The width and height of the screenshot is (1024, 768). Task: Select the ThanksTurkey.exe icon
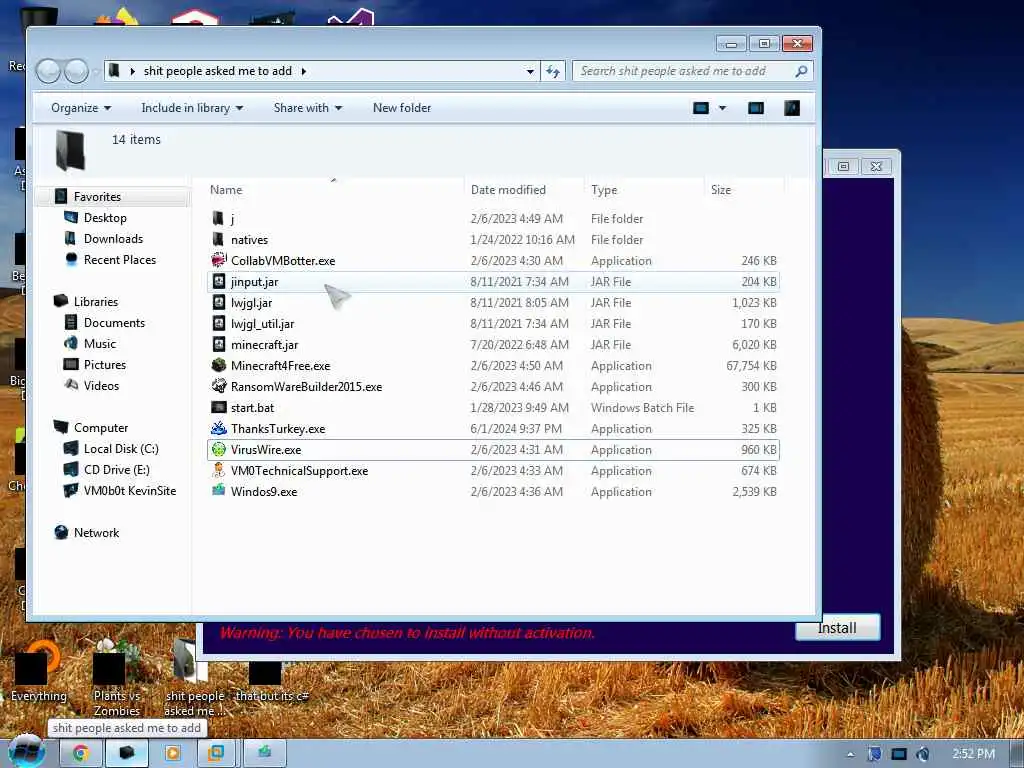point(219,428)
